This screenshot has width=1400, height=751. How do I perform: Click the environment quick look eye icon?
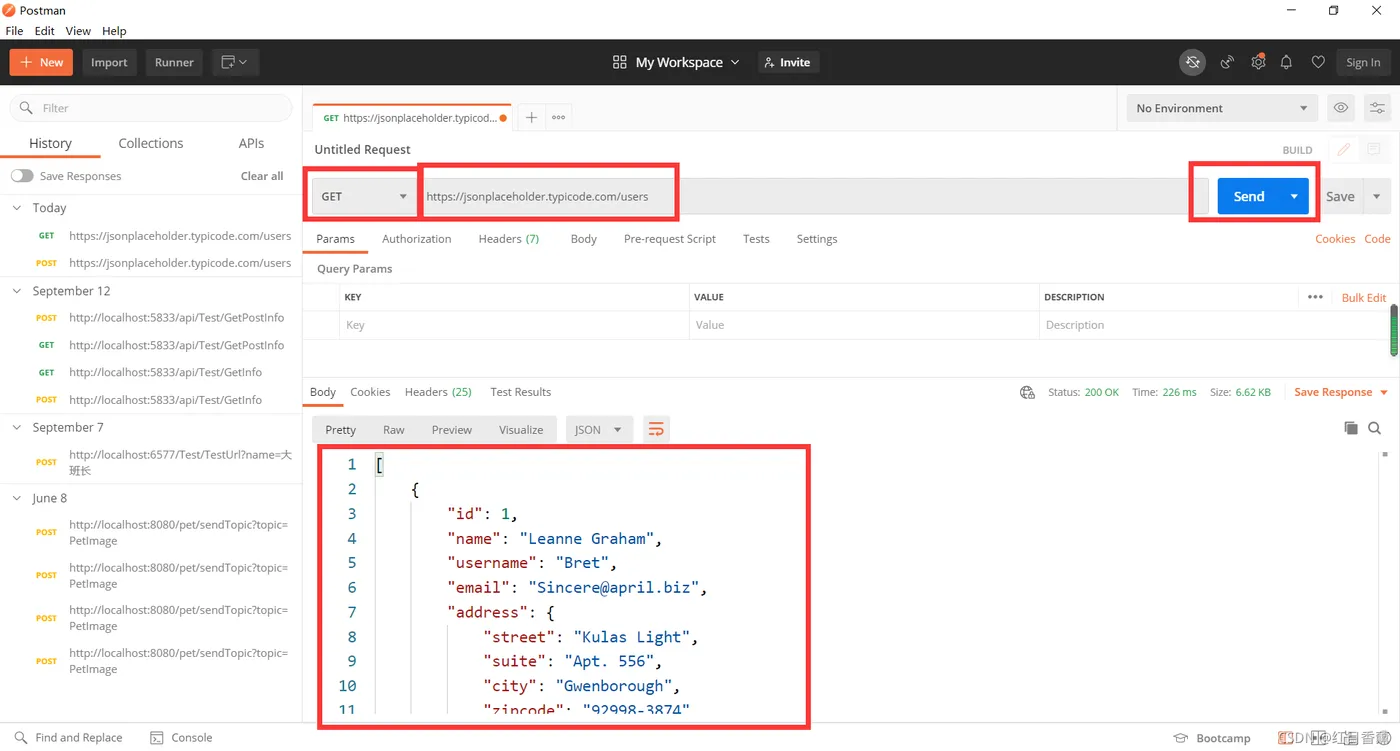1341,108
